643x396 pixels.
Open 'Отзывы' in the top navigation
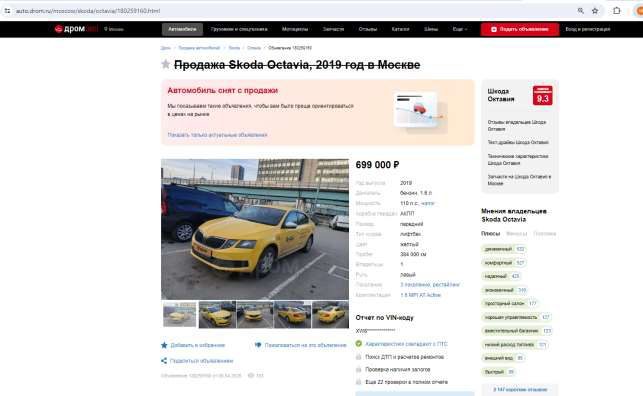[x=367, y=29]
